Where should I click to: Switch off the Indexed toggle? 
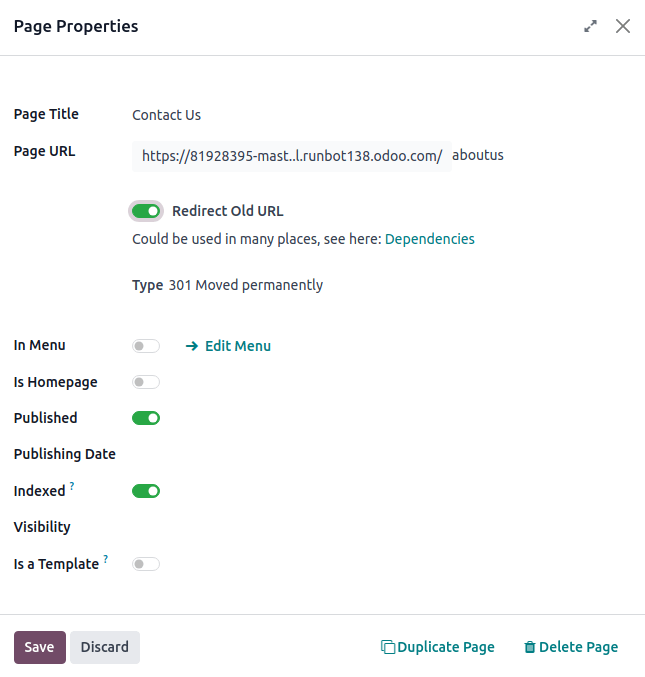point(146,491)
